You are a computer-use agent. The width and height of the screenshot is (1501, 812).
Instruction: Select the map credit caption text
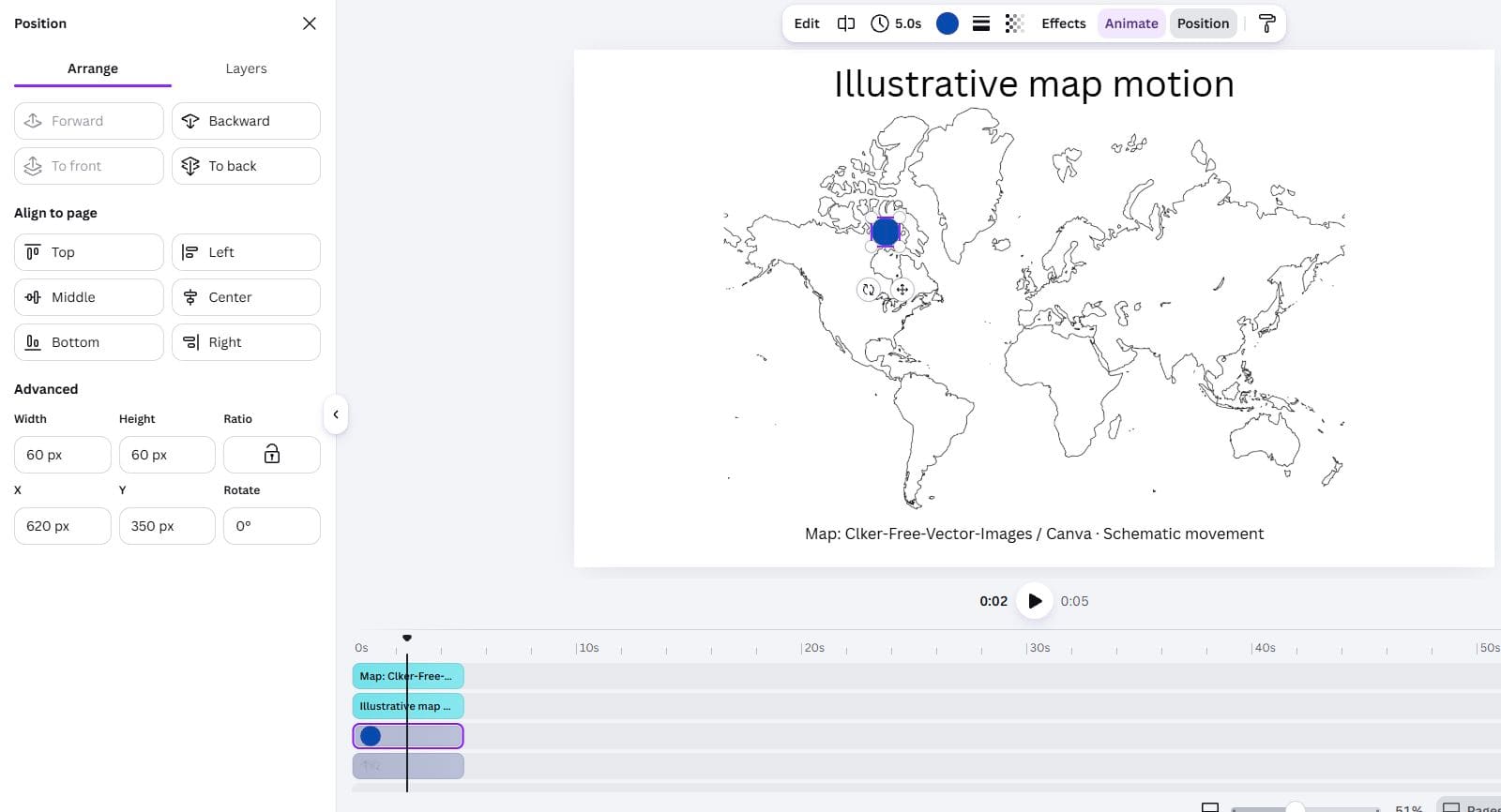1034,534
